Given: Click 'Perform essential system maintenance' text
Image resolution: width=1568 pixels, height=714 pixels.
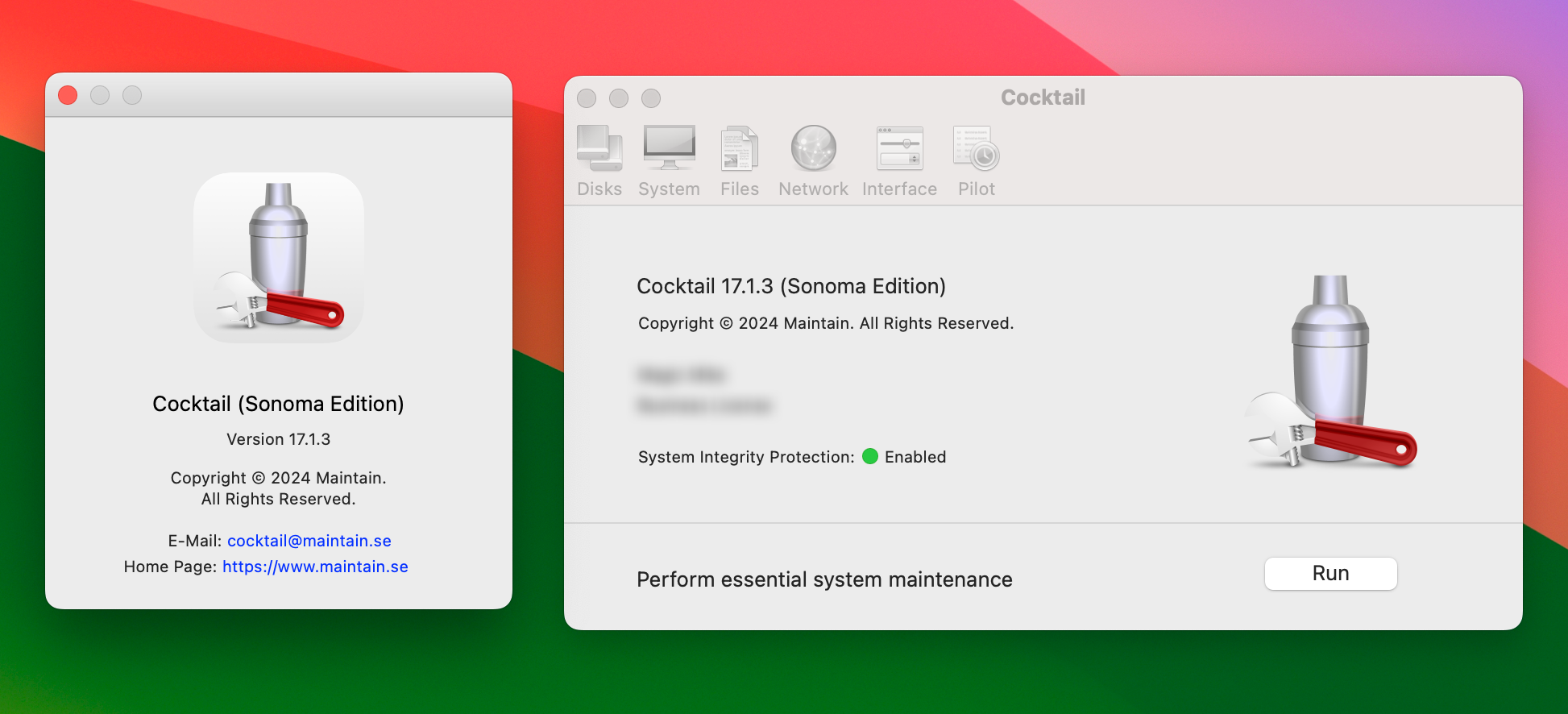Looking at the screenshot, I should pos(824,579).
